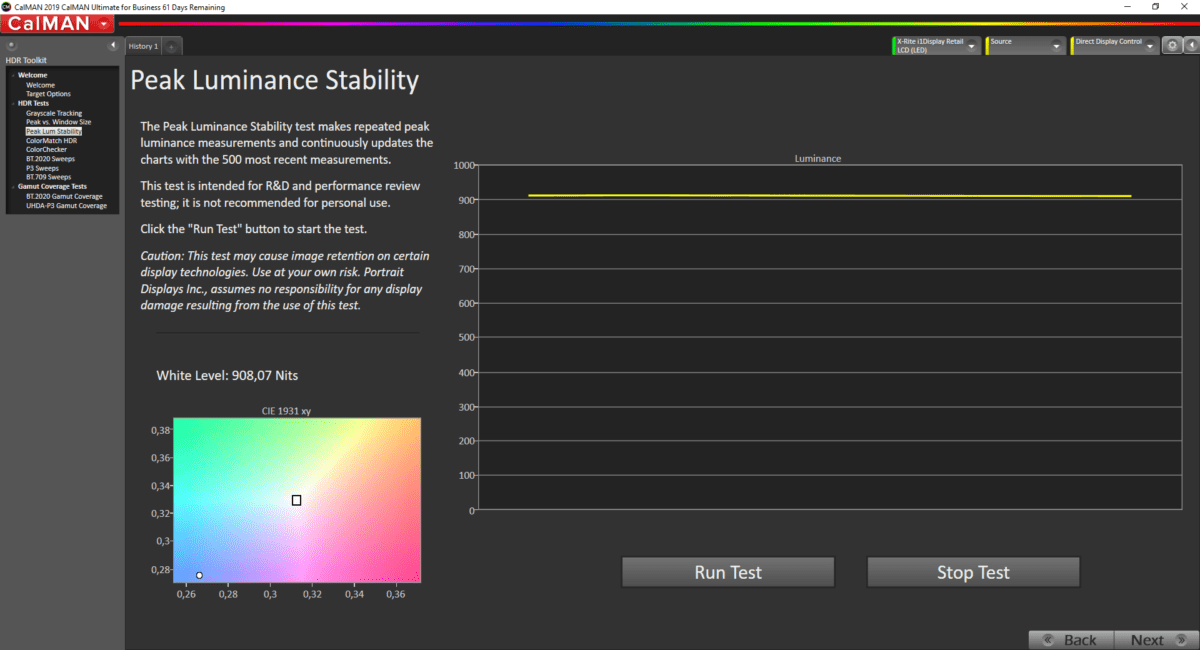Viewport: 1200px width, 650px height.
Task: Click the Stop Test button
Action: click(973, 572)
